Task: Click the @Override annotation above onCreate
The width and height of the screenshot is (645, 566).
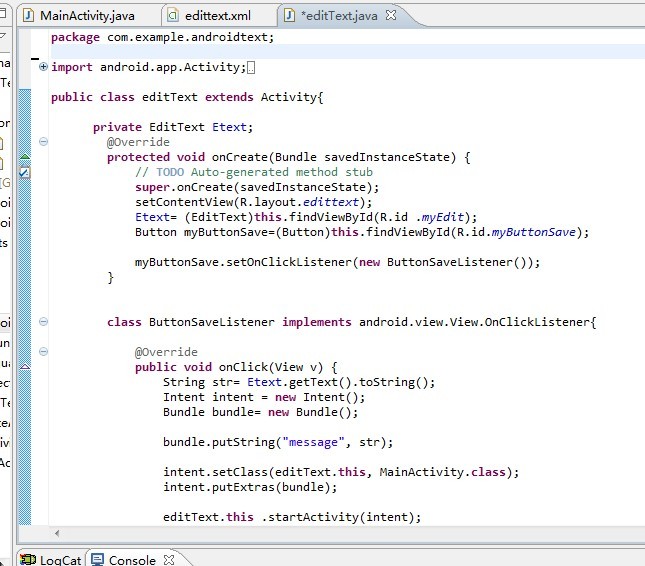Action: 138,142
